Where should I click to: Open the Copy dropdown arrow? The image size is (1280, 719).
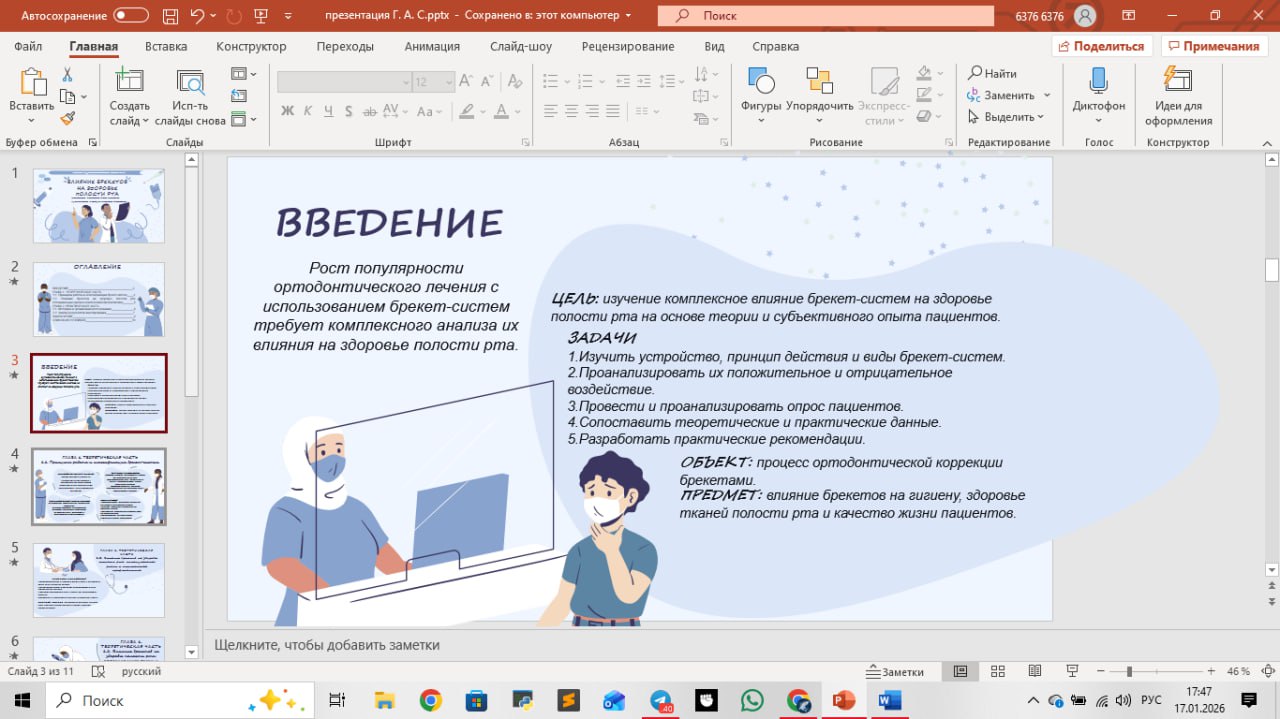(x=83, y=97)
